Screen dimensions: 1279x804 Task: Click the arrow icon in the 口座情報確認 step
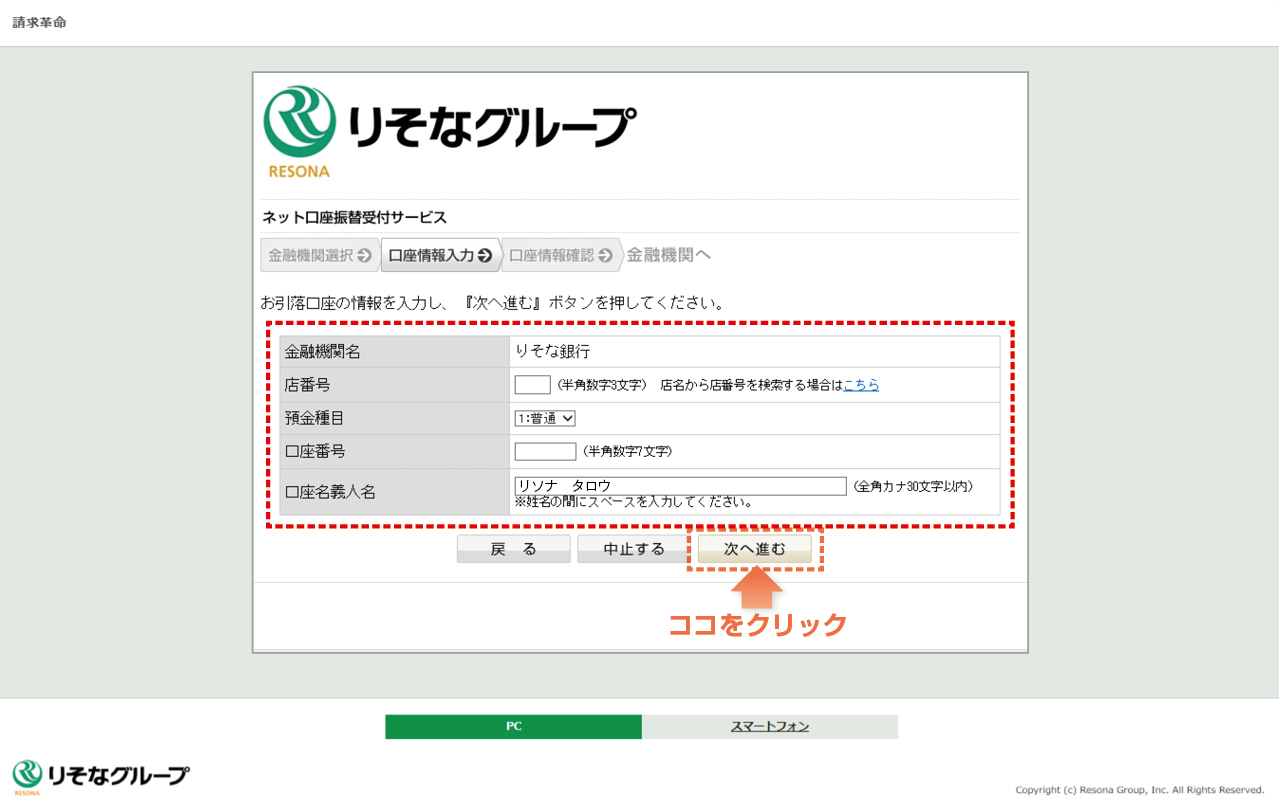tap(605, 256)
